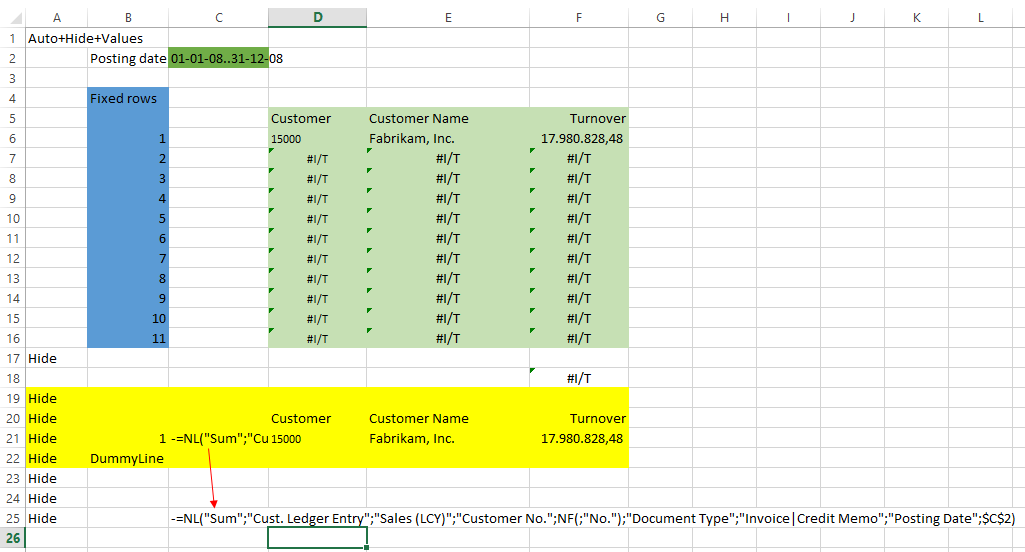Click the long NL formula in row 25

[x=592, y=519]
